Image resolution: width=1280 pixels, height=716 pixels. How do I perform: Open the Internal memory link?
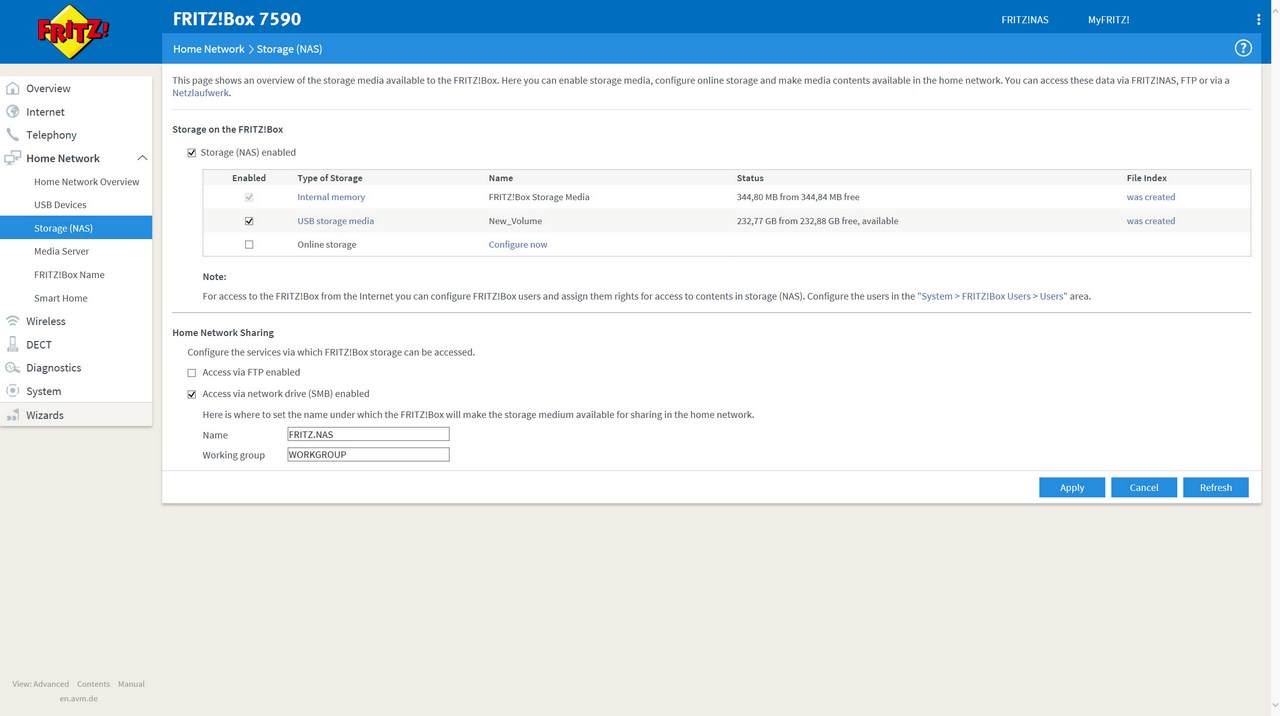point(331,197)
